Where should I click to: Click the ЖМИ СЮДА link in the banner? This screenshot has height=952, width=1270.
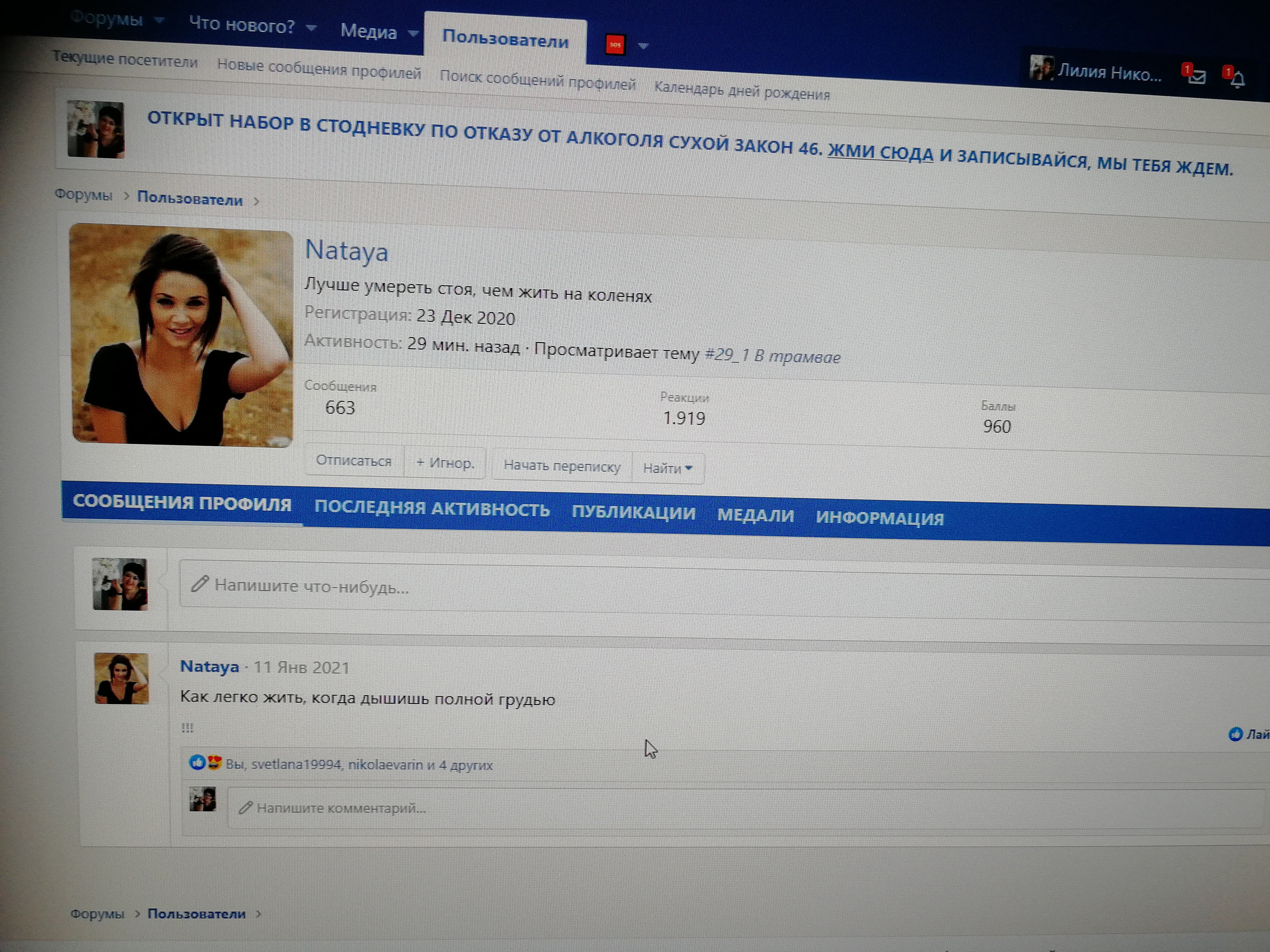pyautogui.click(x=880, y=153)
